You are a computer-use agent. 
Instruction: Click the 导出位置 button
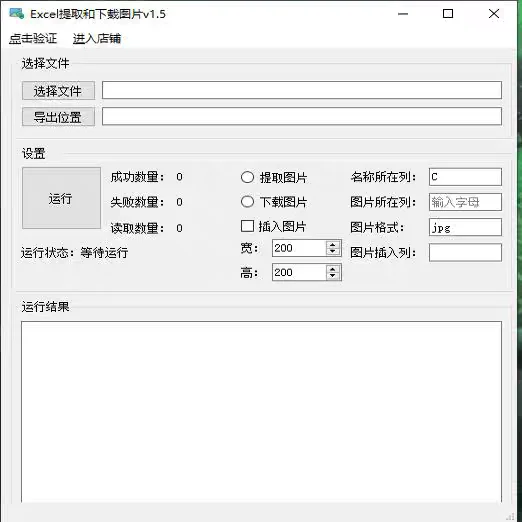point(58,117)
